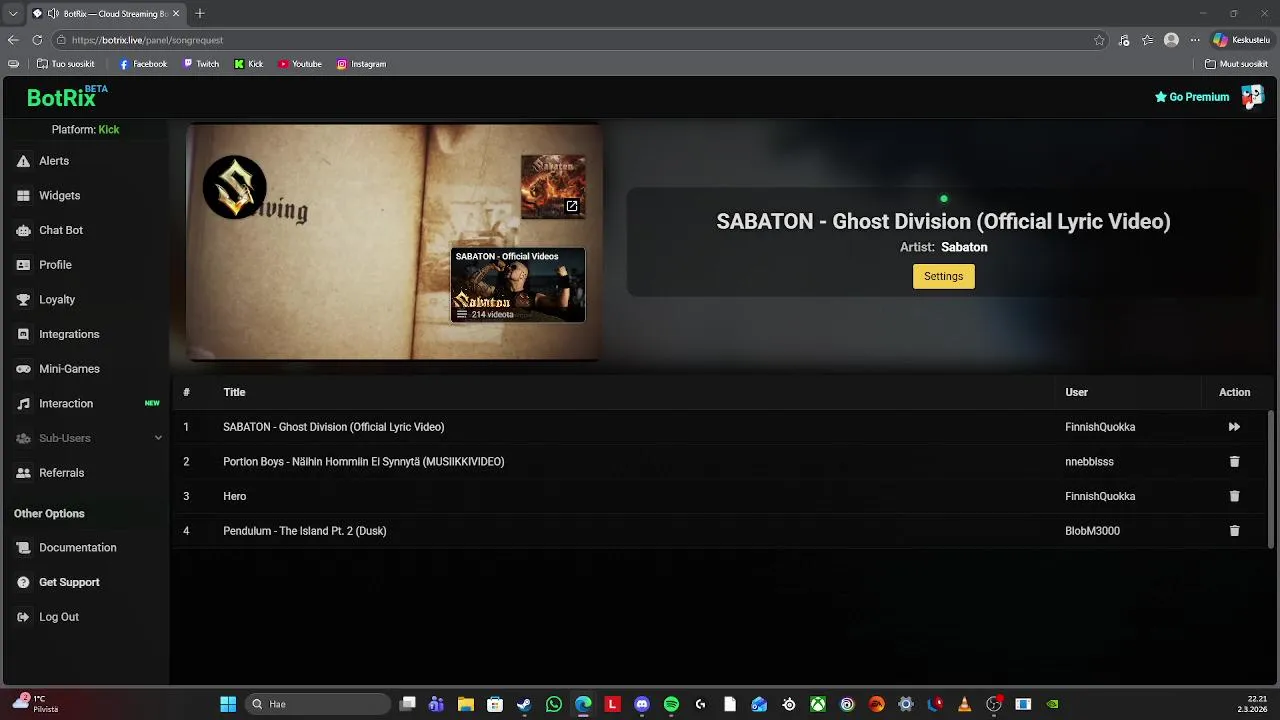Remove the Pendulum The Island request
Image resolution: width=1280 pixels, height=720 pixels.
click(x=1234, y=531)
